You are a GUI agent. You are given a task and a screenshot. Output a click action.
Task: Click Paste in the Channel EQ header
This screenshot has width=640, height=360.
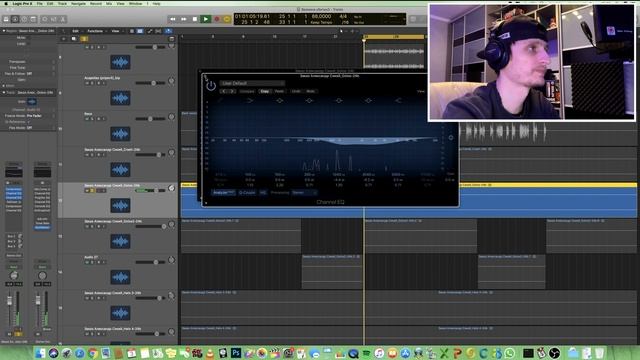point(279,91)
